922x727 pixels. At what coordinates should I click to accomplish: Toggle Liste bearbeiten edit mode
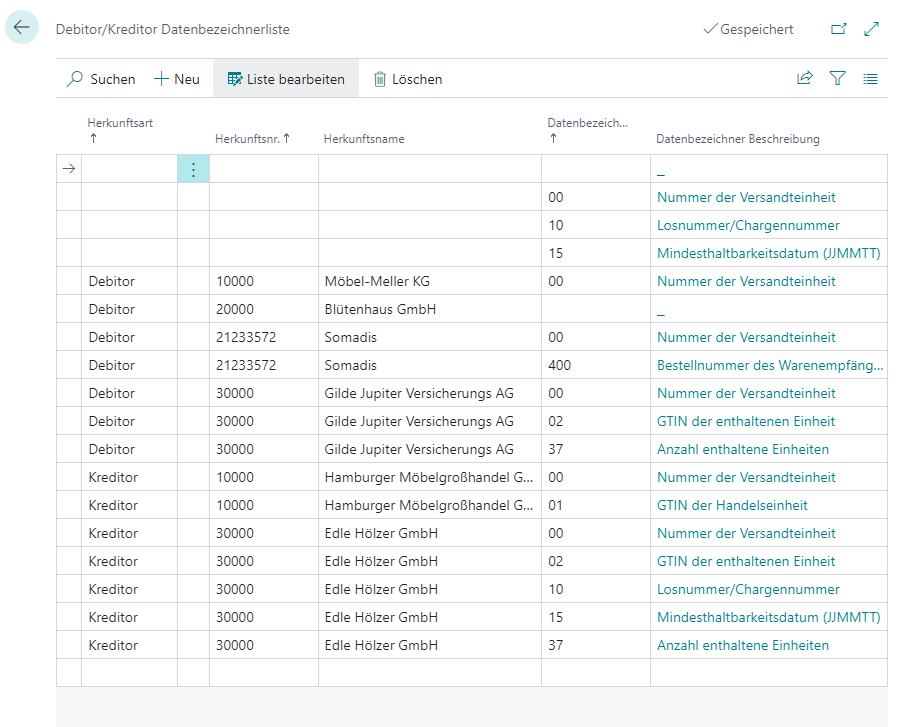click(x=286, y=79)
